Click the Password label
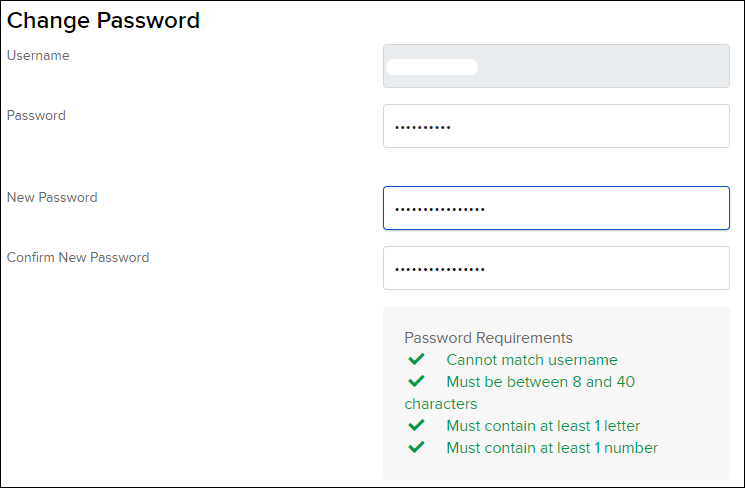Viewport: 745px width, 488px height. (x=36, y=115)
